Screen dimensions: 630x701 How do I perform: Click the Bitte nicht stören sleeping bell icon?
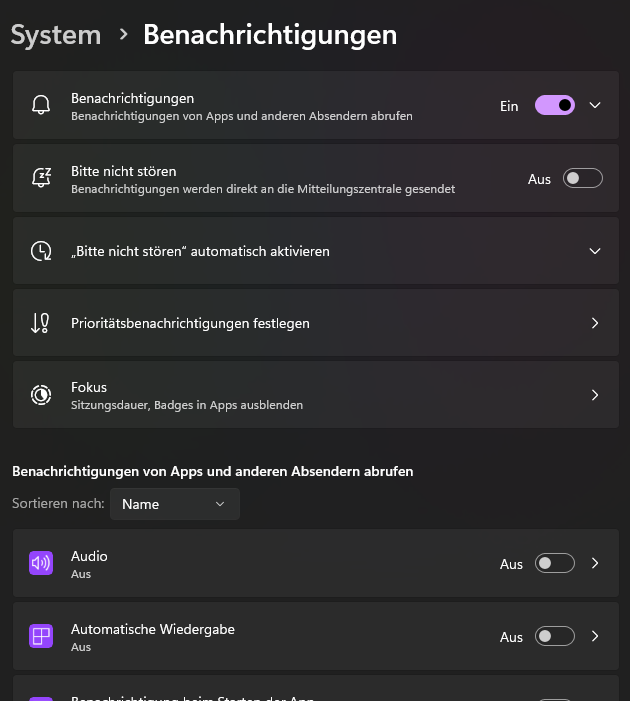pos(41,178)
